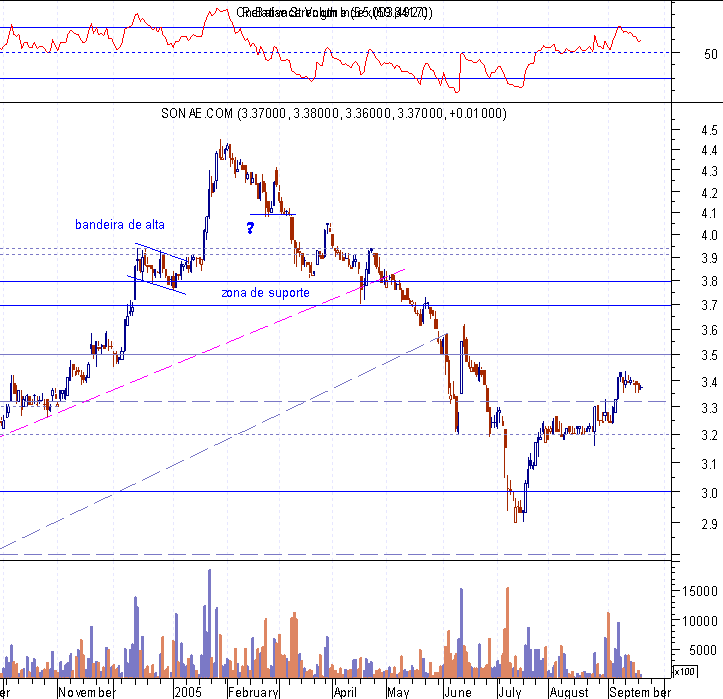Click the 2.9 price axis label

709,524
